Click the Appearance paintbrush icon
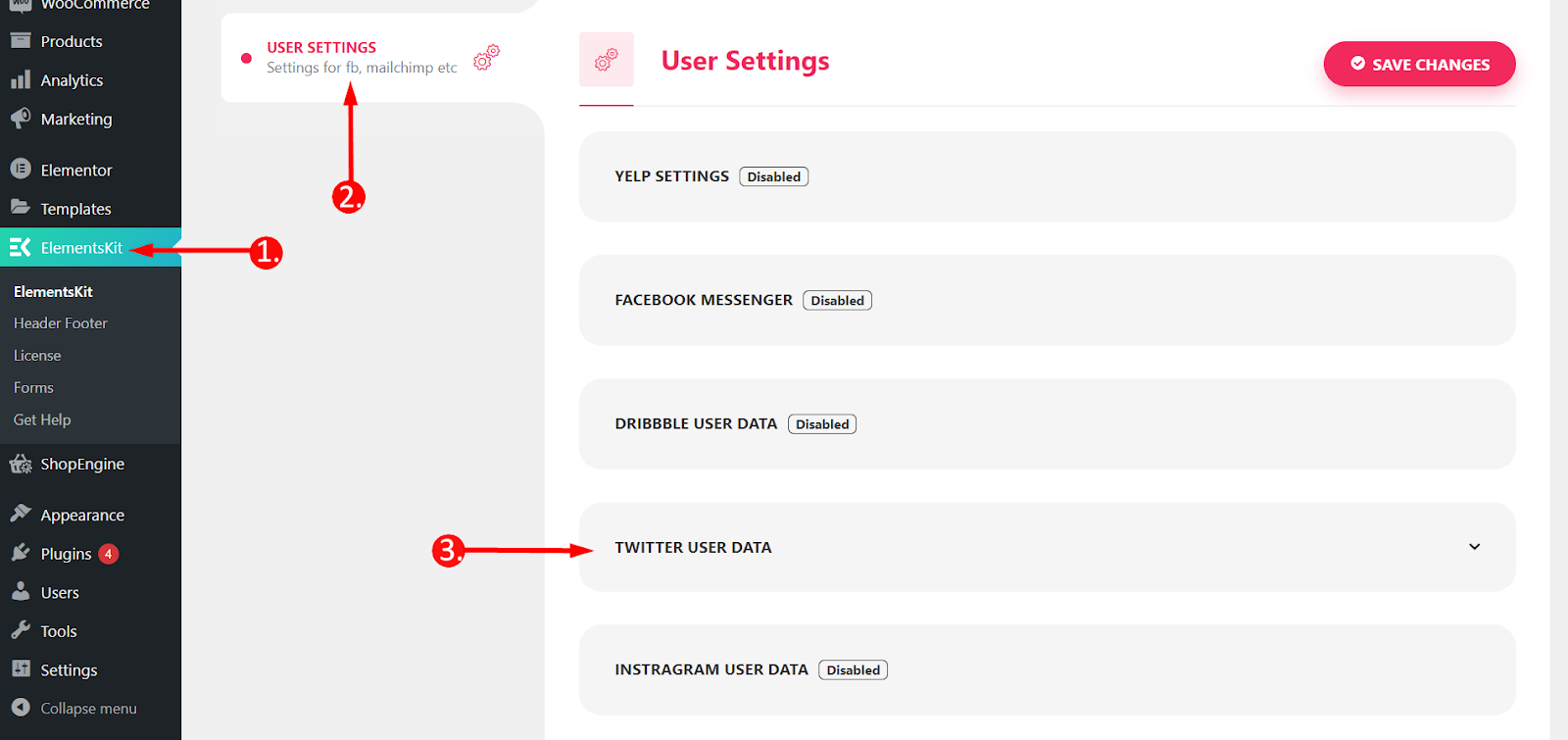This screenshot has width=1568, height=740. pyautogui.click(x=21, y=514)
